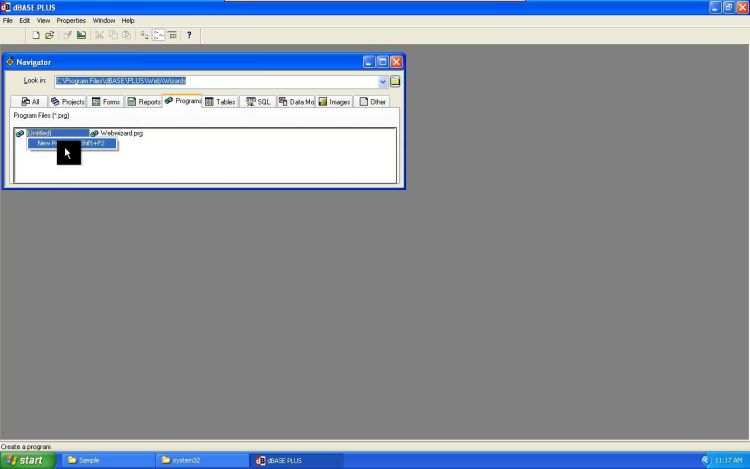Viewport: 750px width, 469px height.
Task: Click the Help question mark icon
Action: pyautogui.click(x=189, y=35)
